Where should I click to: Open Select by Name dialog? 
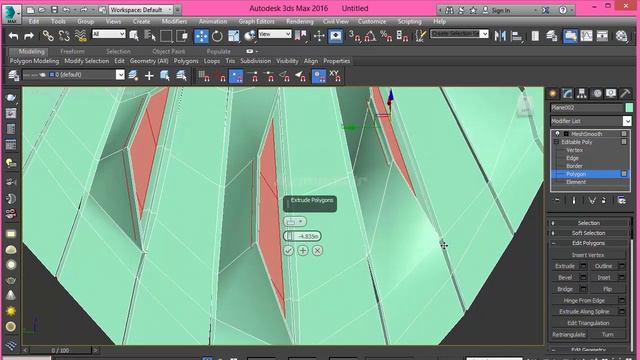[150, 36]
